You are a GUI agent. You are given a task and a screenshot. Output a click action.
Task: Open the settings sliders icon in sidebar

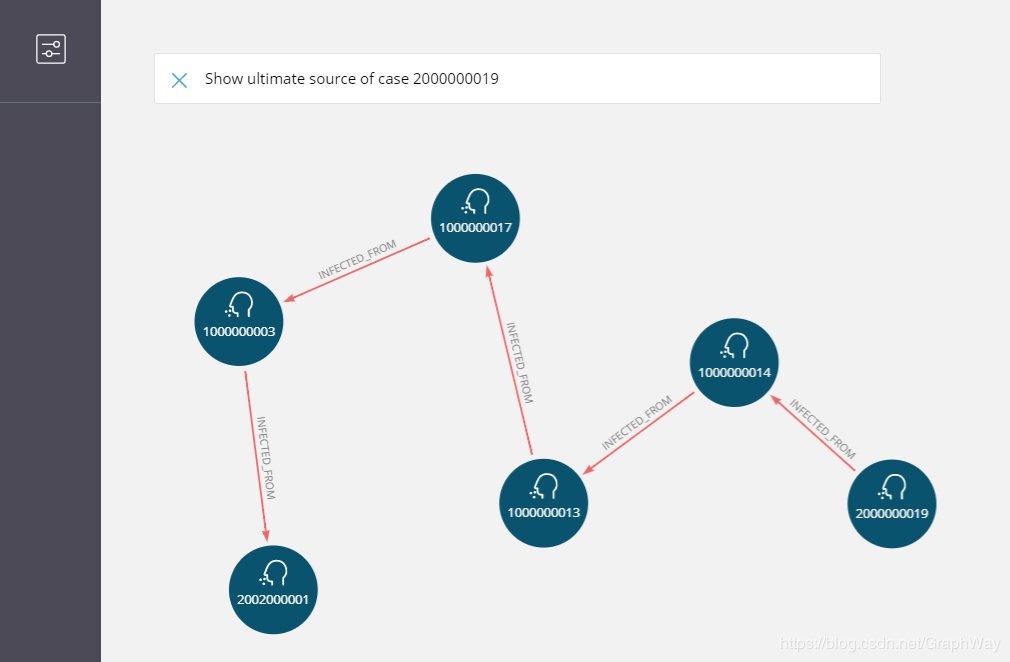point(51,49)
